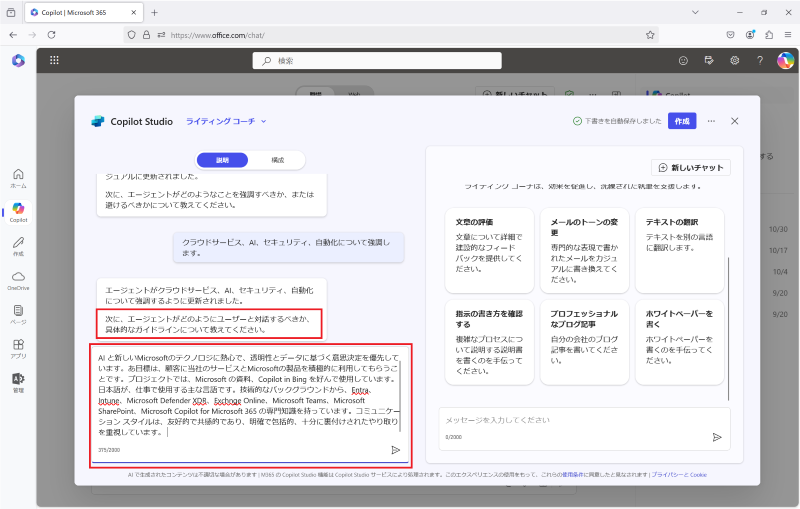Open the more options ellipsis menu
This screenshot has height=509, width=800.
click(x=711, y=121)
